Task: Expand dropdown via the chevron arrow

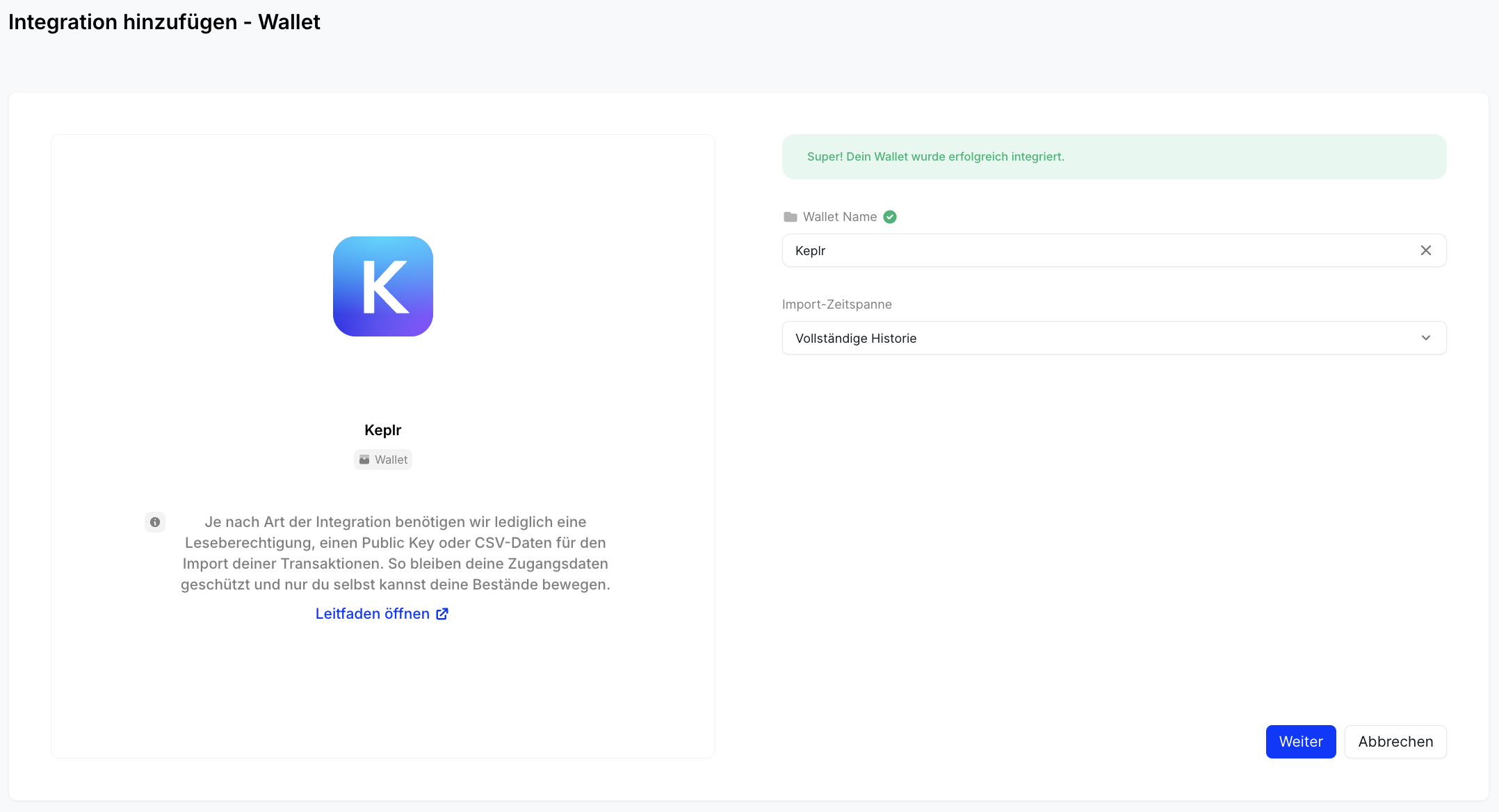Action: pyautogui.click(x=1426, y=338)
